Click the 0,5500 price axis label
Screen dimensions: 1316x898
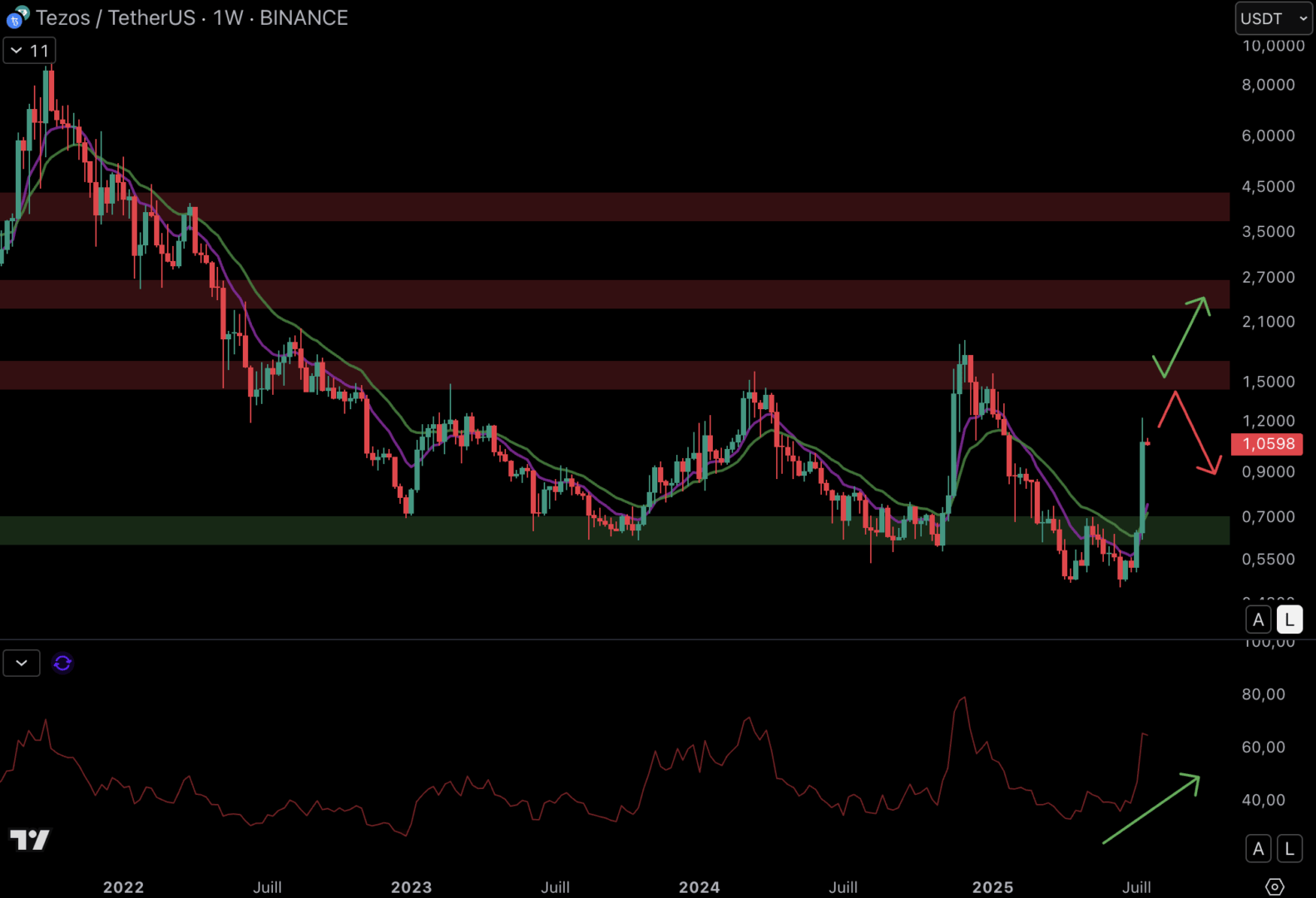click(x=1268, y=560)
